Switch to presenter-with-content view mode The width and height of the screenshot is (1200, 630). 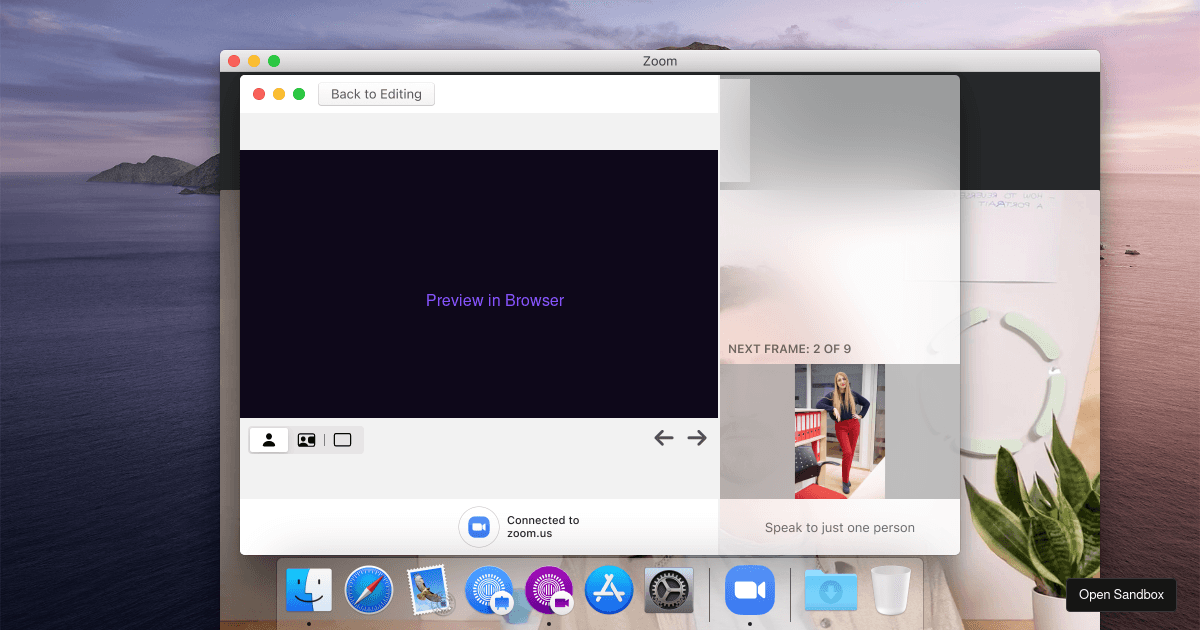click(x=306, y=440)
